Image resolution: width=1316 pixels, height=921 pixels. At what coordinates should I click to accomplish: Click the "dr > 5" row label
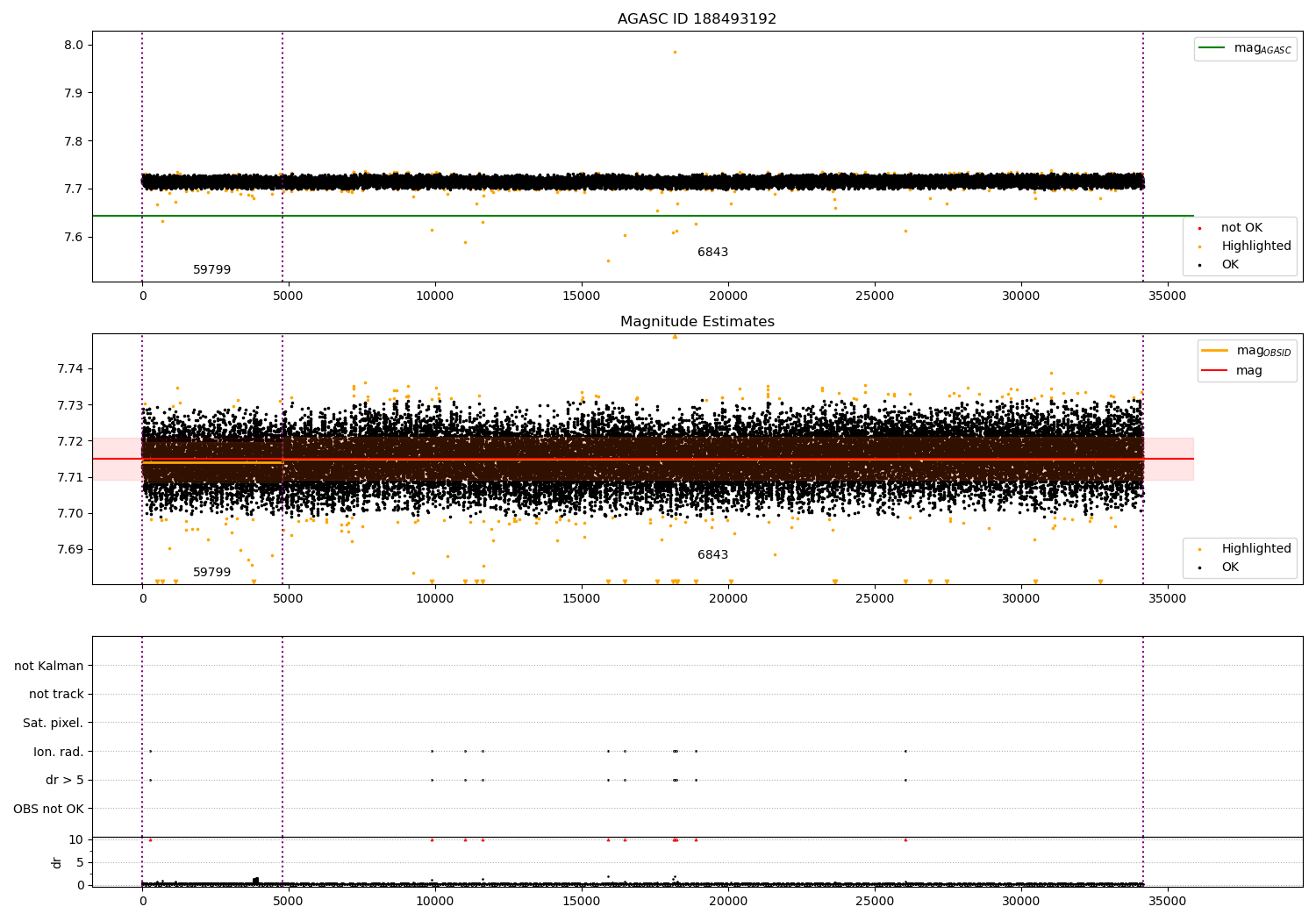(x=65, y=781)
